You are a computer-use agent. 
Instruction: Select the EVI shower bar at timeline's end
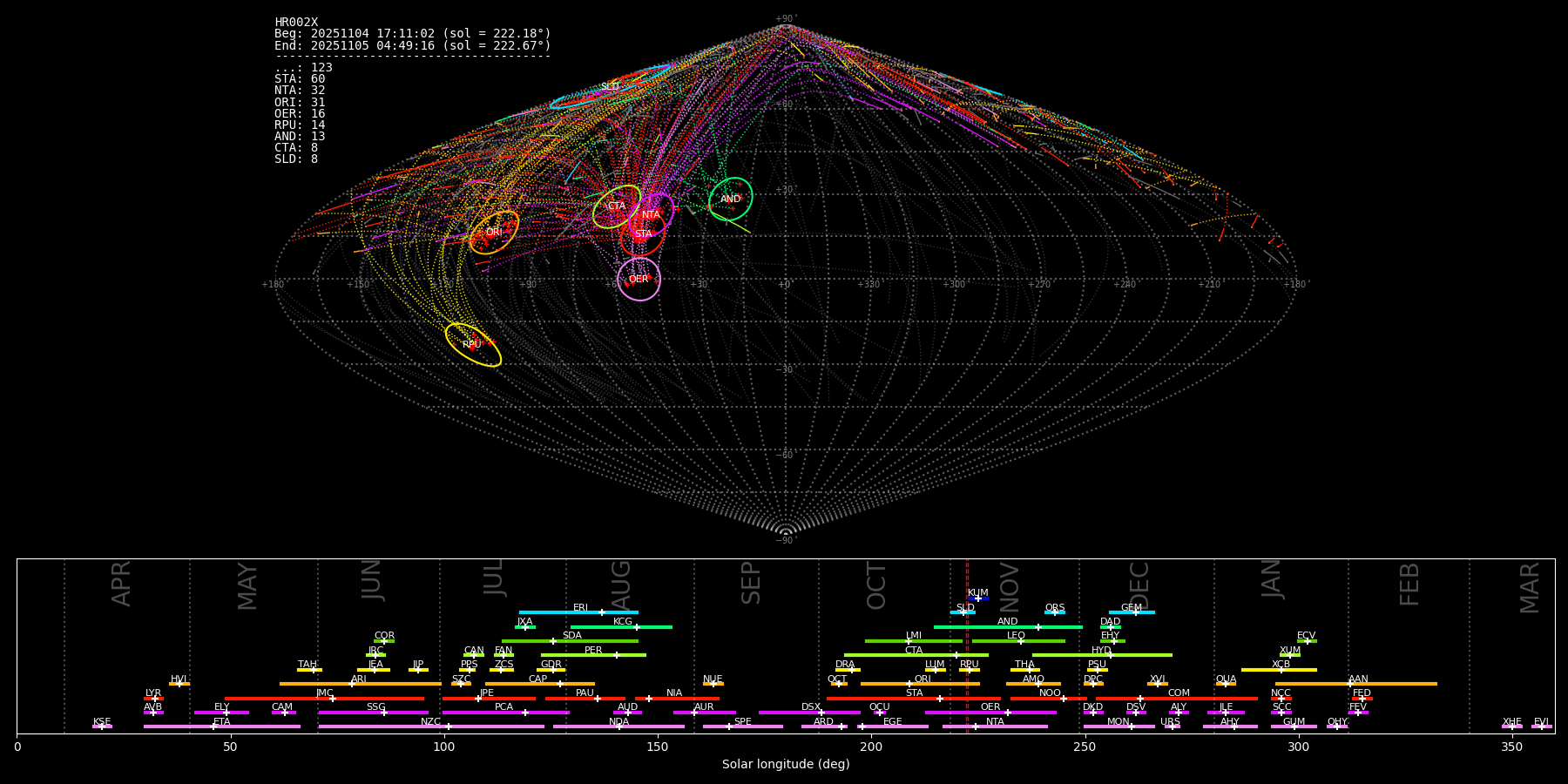[1542, 727]
